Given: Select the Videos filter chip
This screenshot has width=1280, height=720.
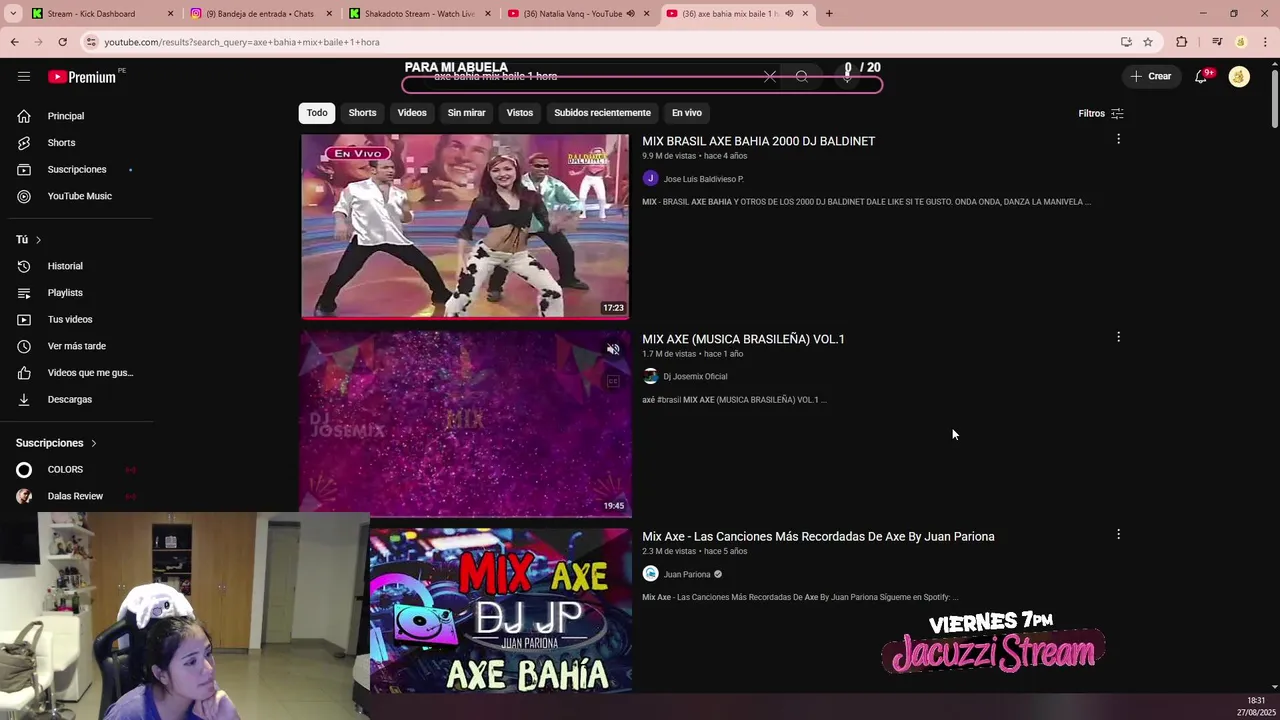Looking at the screenshot, I should (x=412, y=113).
